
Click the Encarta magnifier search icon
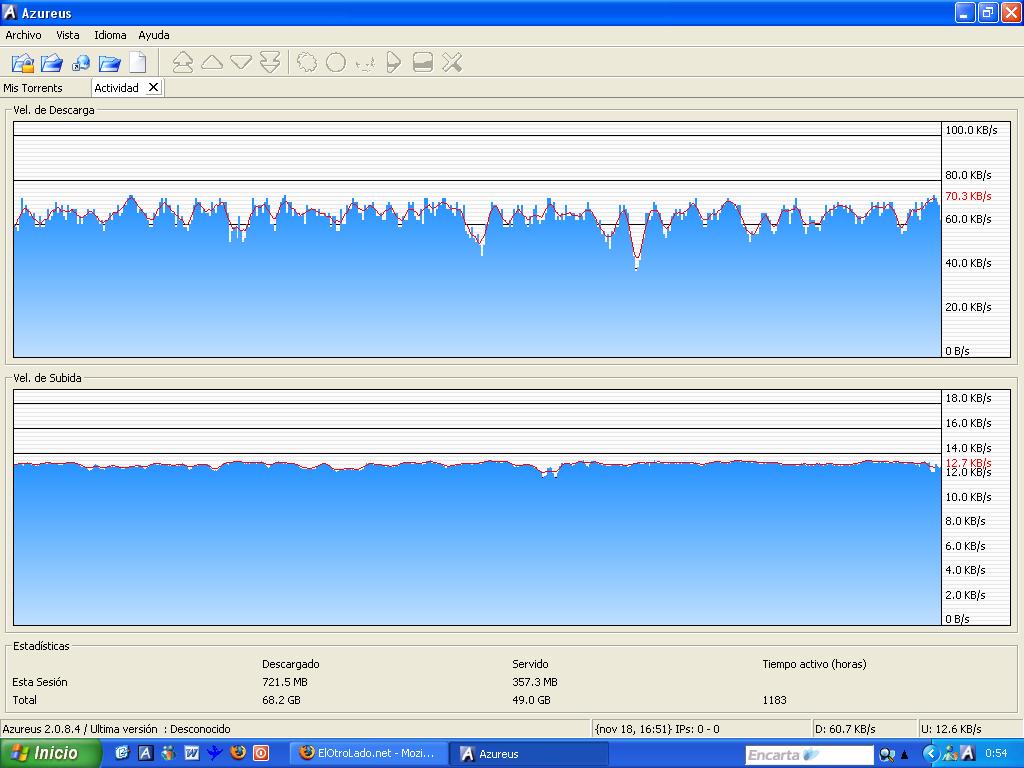click(x=887, y=755)
